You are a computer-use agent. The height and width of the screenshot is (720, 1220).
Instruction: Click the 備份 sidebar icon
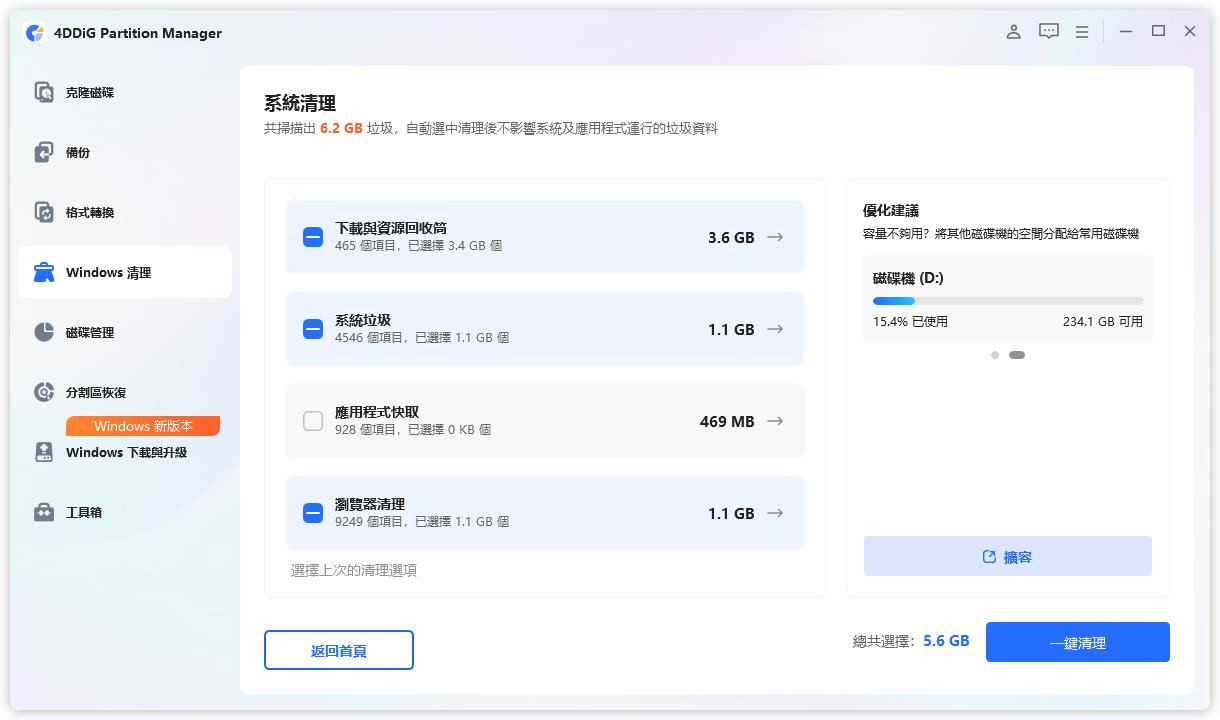tap(44, 152)
